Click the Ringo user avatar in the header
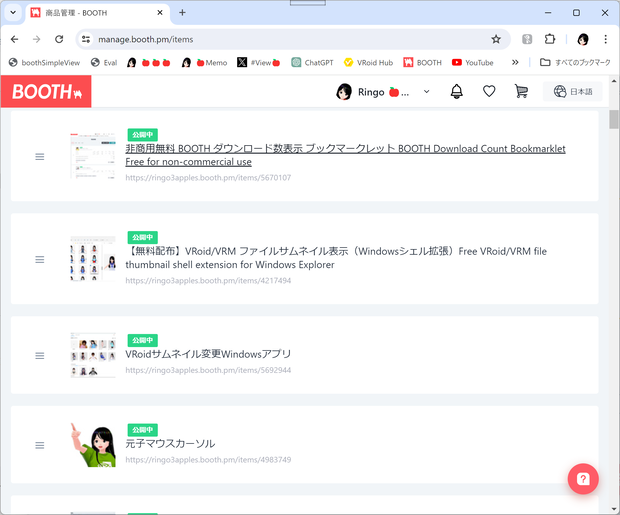Screen dimensions: 620x515 tap(344, 92)
